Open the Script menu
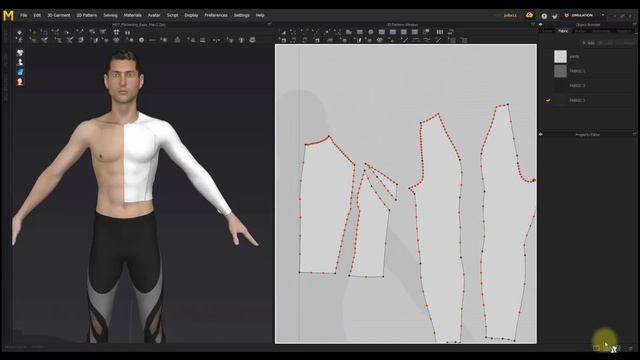Screen dimensions: 640x360 click(172, 15)
